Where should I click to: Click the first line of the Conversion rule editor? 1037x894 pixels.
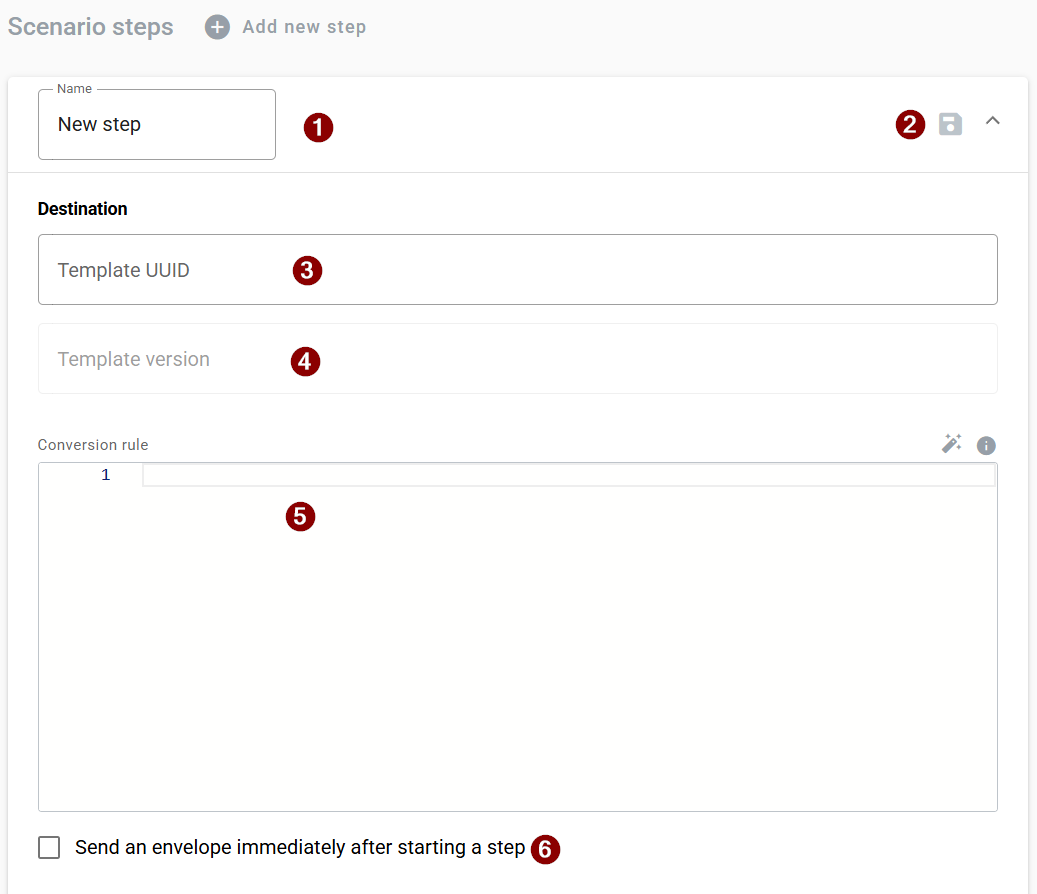pyautogui.click(x=568, y=475)
